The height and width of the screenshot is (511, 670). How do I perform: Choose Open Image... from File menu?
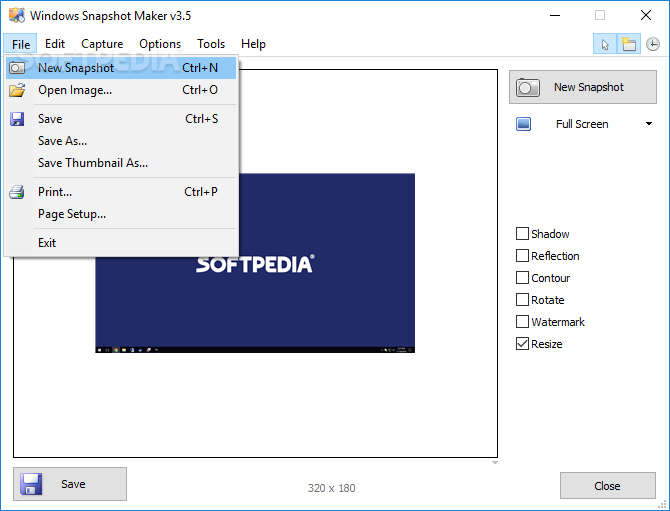(x=121, y=90)
